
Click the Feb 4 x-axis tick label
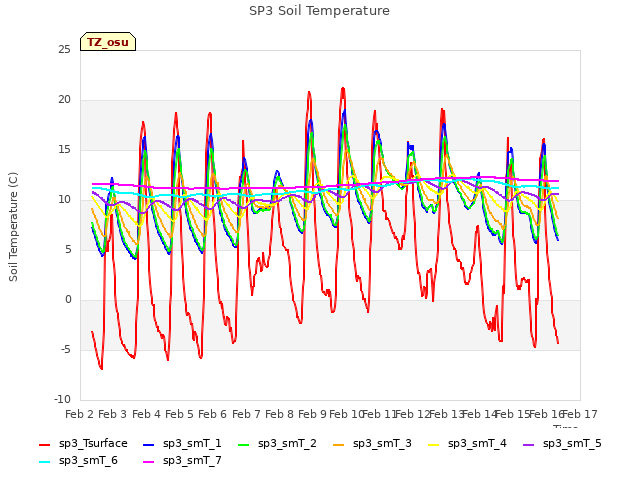(x=146, y=414)
